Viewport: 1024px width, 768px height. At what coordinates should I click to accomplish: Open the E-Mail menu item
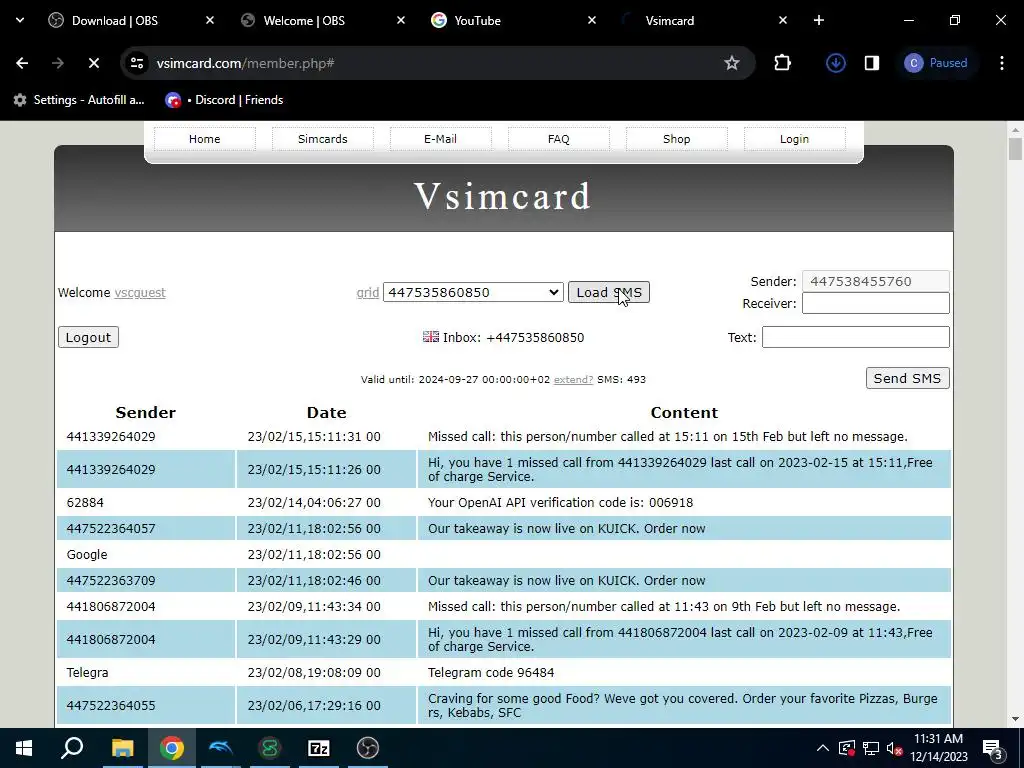pos(440,139)
